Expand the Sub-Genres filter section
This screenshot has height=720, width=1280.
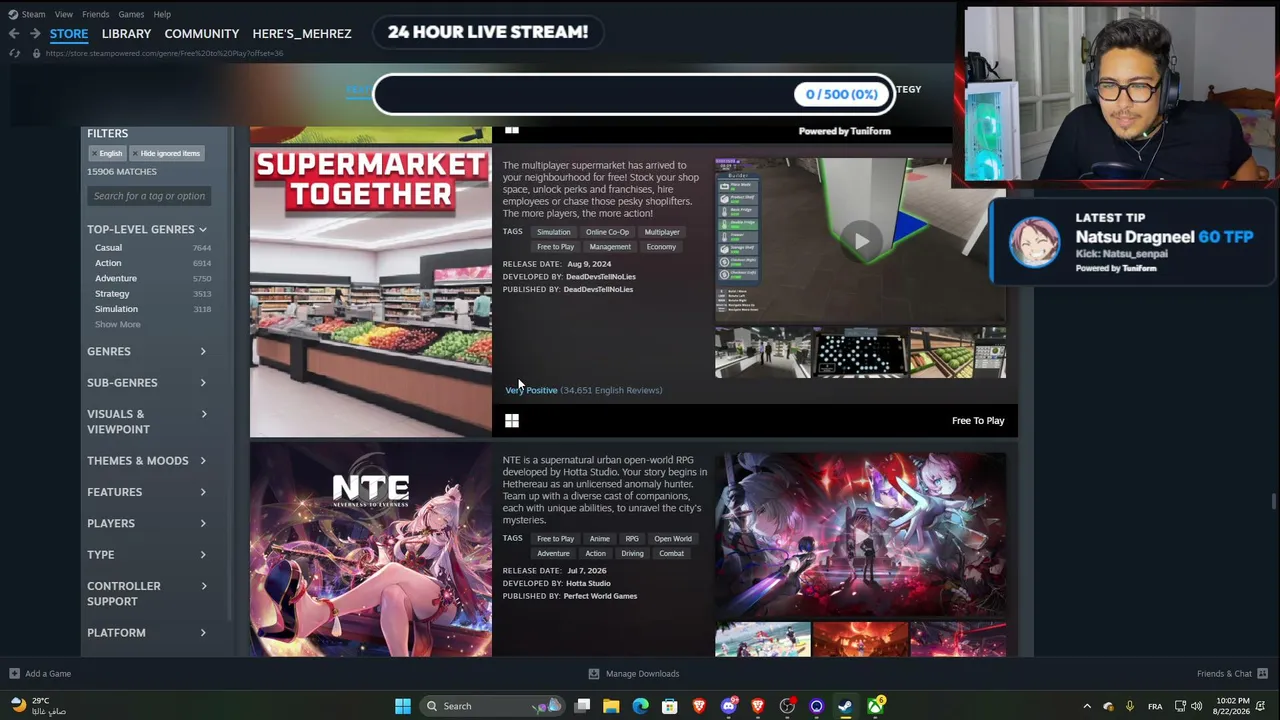pos(147,383)
